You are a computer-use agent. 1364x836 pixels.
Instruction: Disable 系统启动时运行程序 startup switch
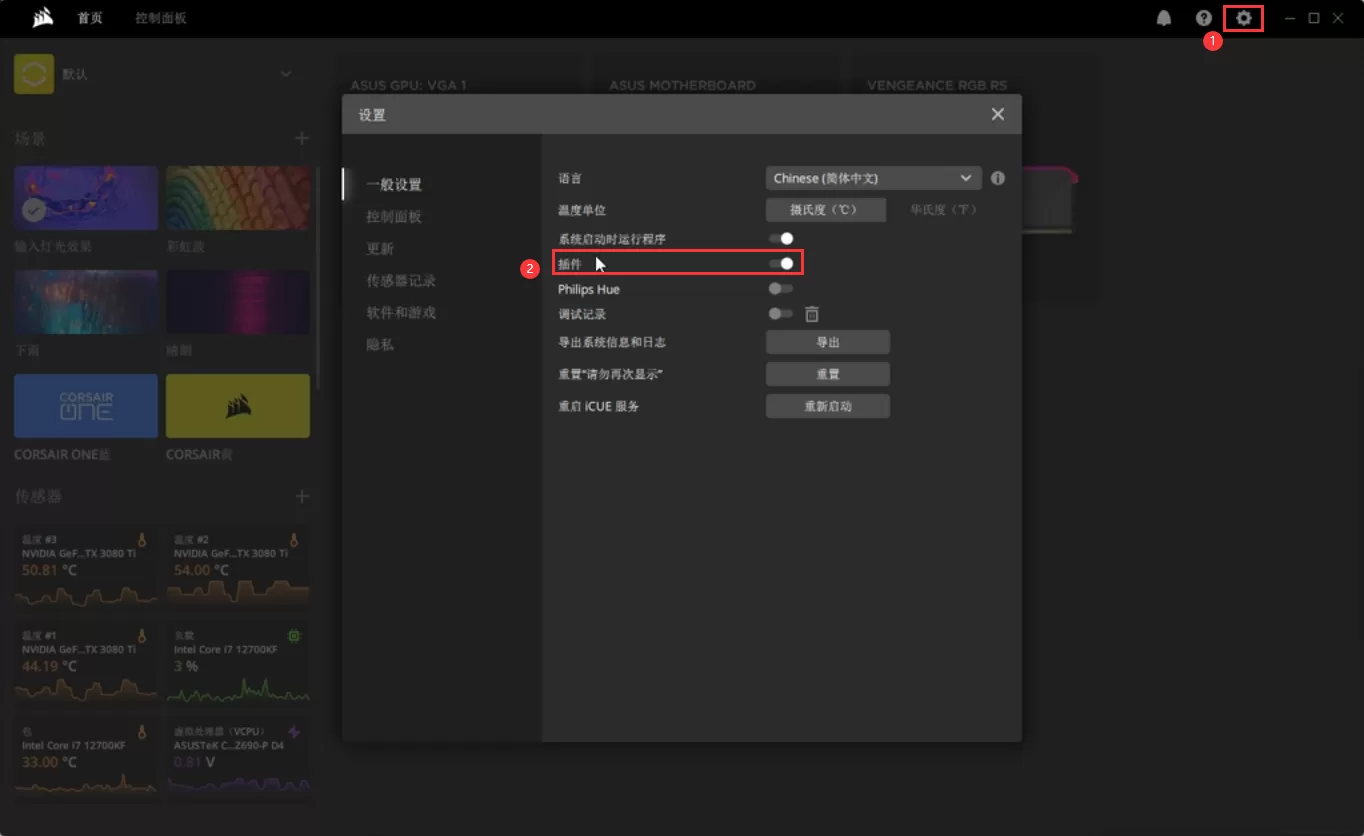pos(781,238)
